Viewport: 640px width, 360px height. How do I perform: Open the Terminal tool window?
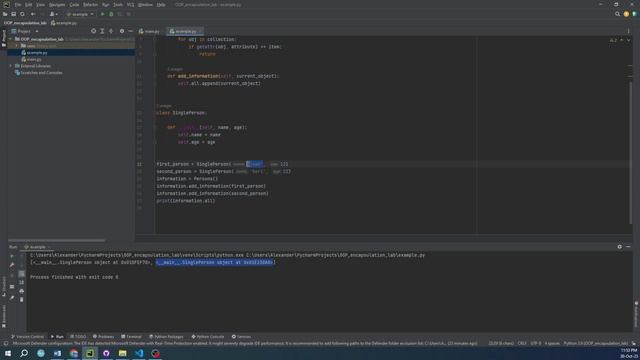coord(131,337)
